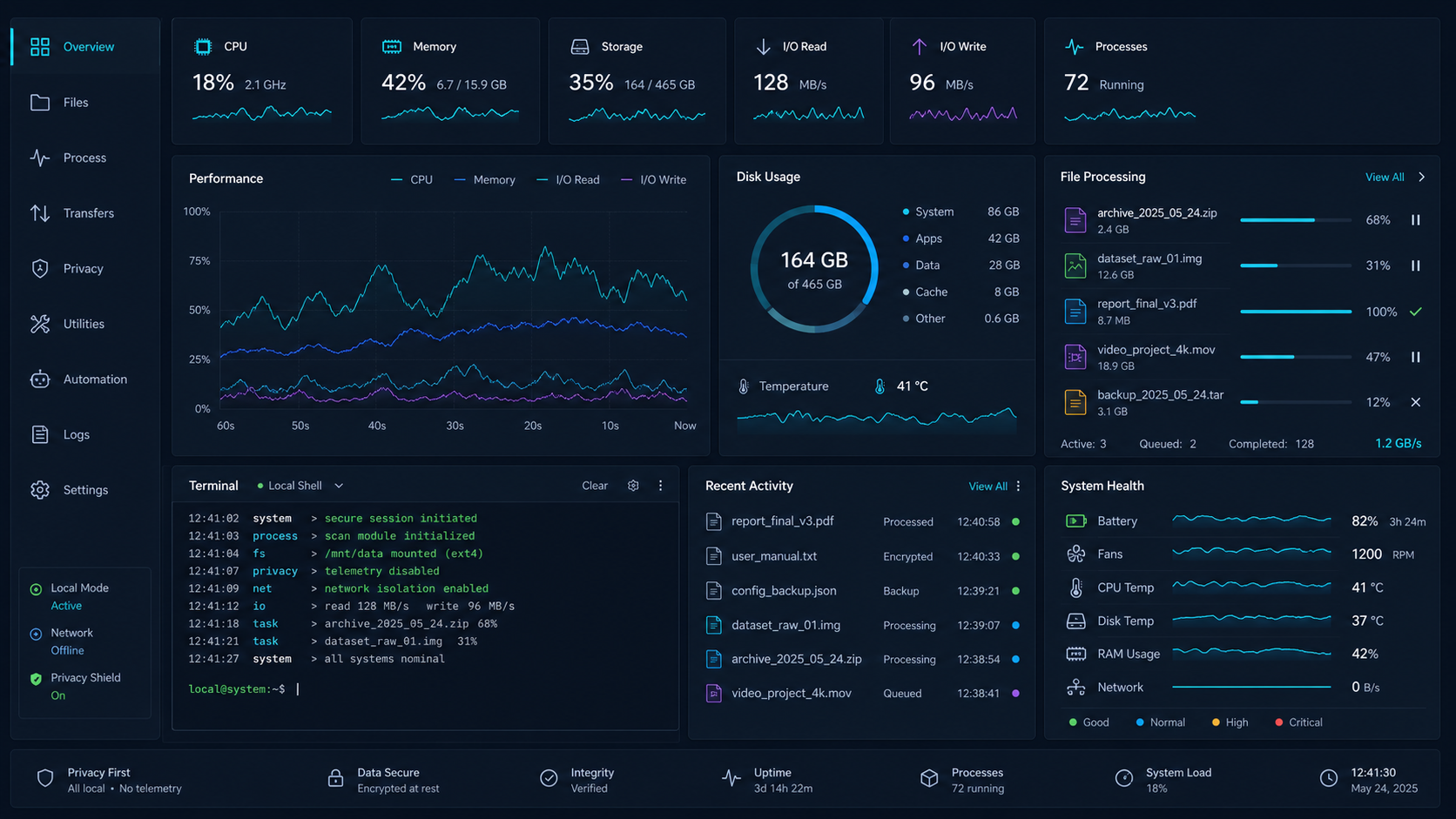
Task: Click the Automation robot icon
Action: [40, 379]
